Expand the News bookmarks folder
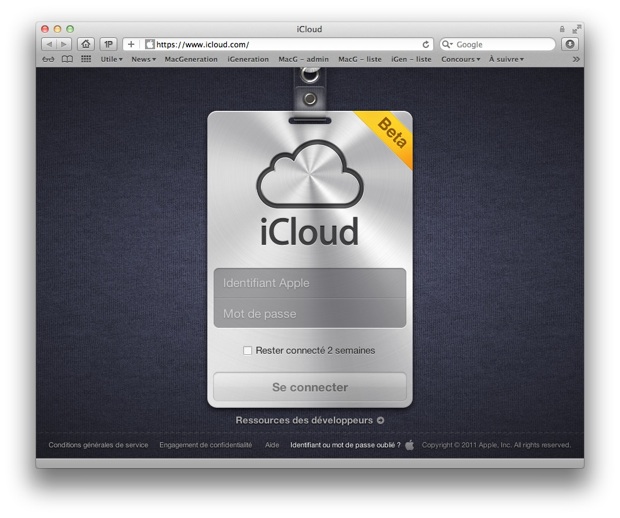Image resolution: width=620 pixels, height=518 pixels. [x=144, y=59]
